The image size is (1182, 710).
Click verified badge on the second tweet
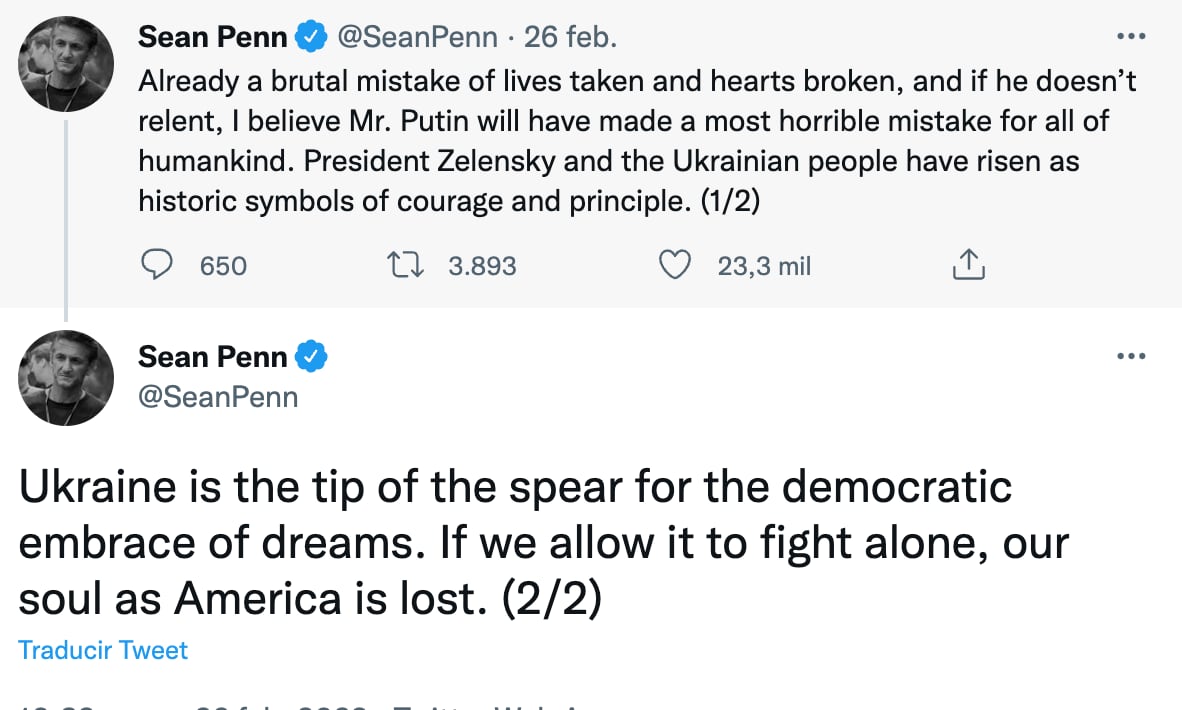coord(312,356)
